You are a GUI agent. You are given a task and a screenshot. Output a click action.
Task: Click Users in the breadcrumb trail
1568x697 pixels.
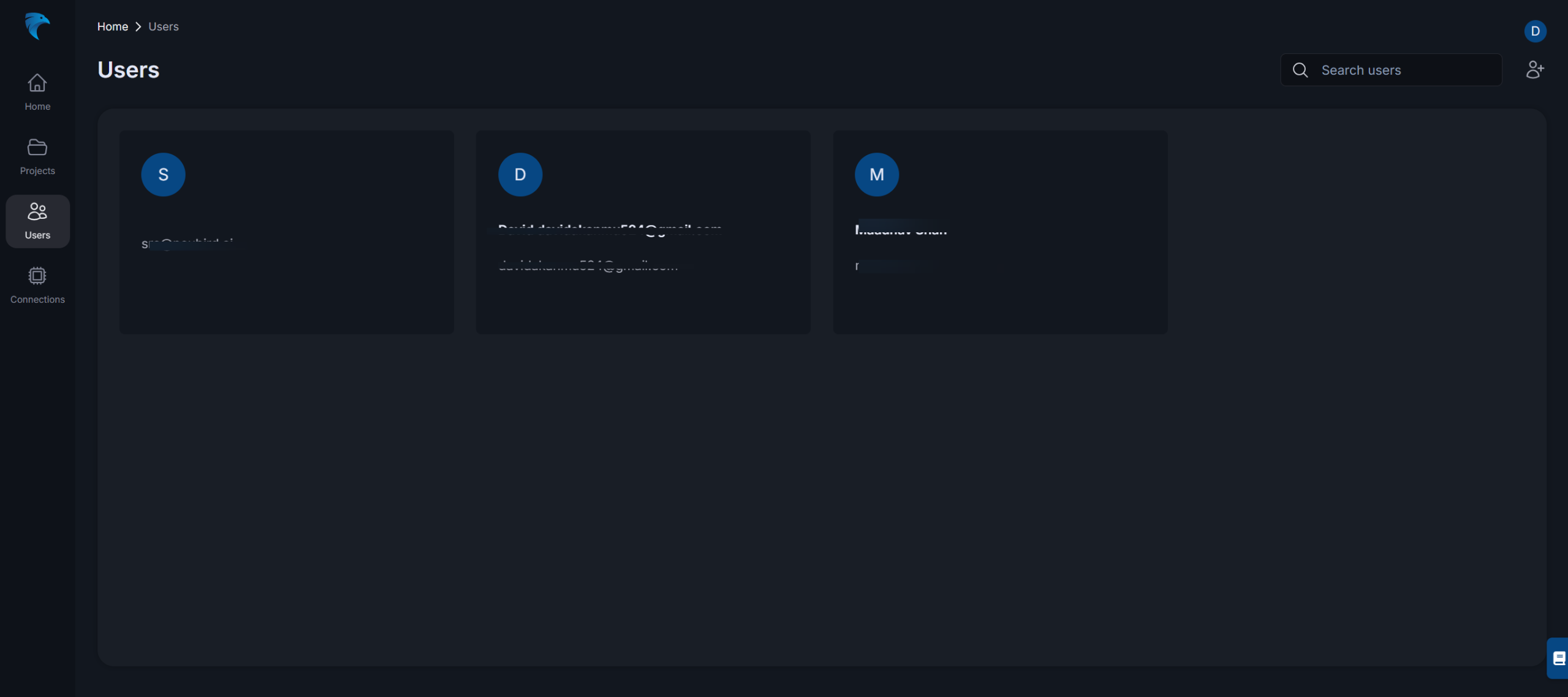tap(164, 26)
